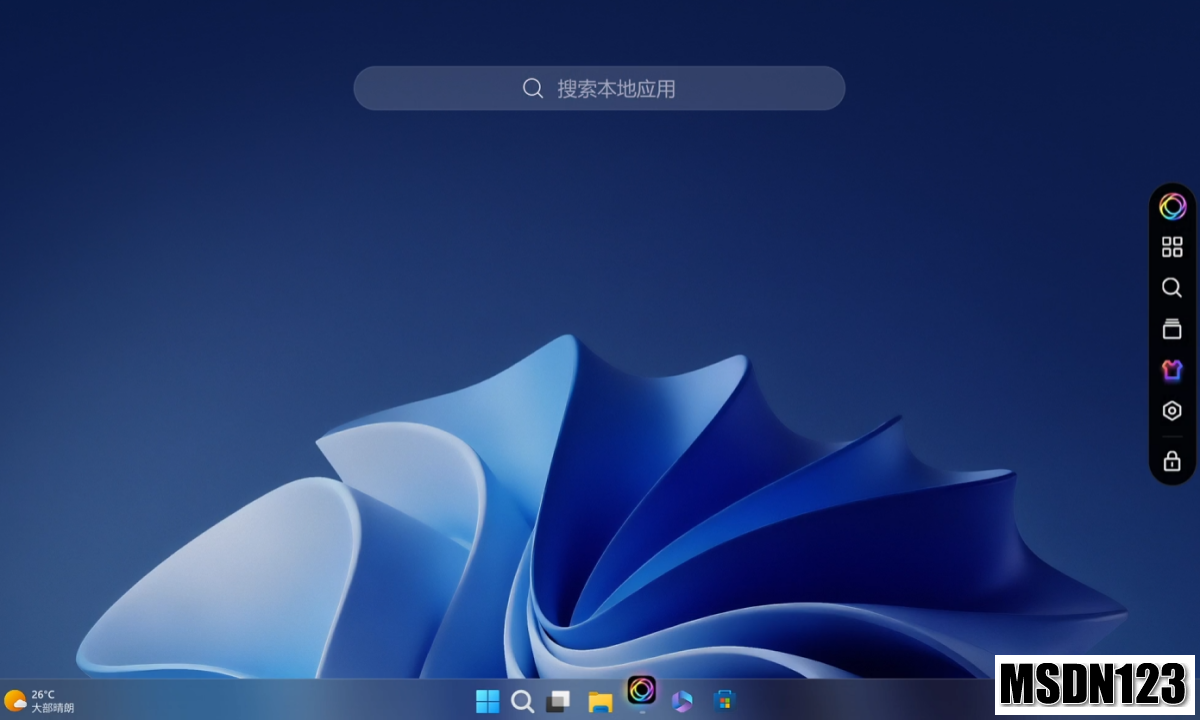The image size is (1200, 720).
Task: Open the hexagon settings icon in sidebar
Action: coord(1172,411)
